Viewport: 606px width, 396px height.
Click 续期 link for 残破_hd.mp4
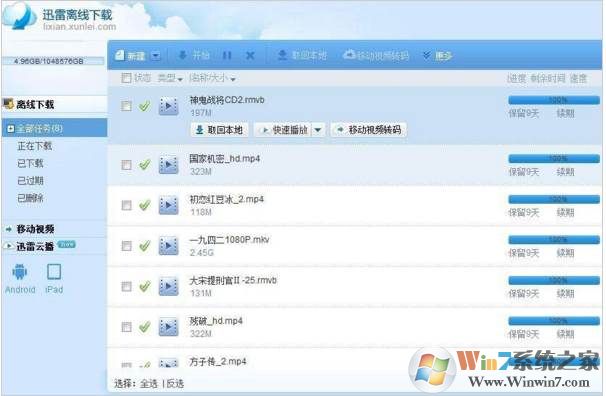coord(565,334)
